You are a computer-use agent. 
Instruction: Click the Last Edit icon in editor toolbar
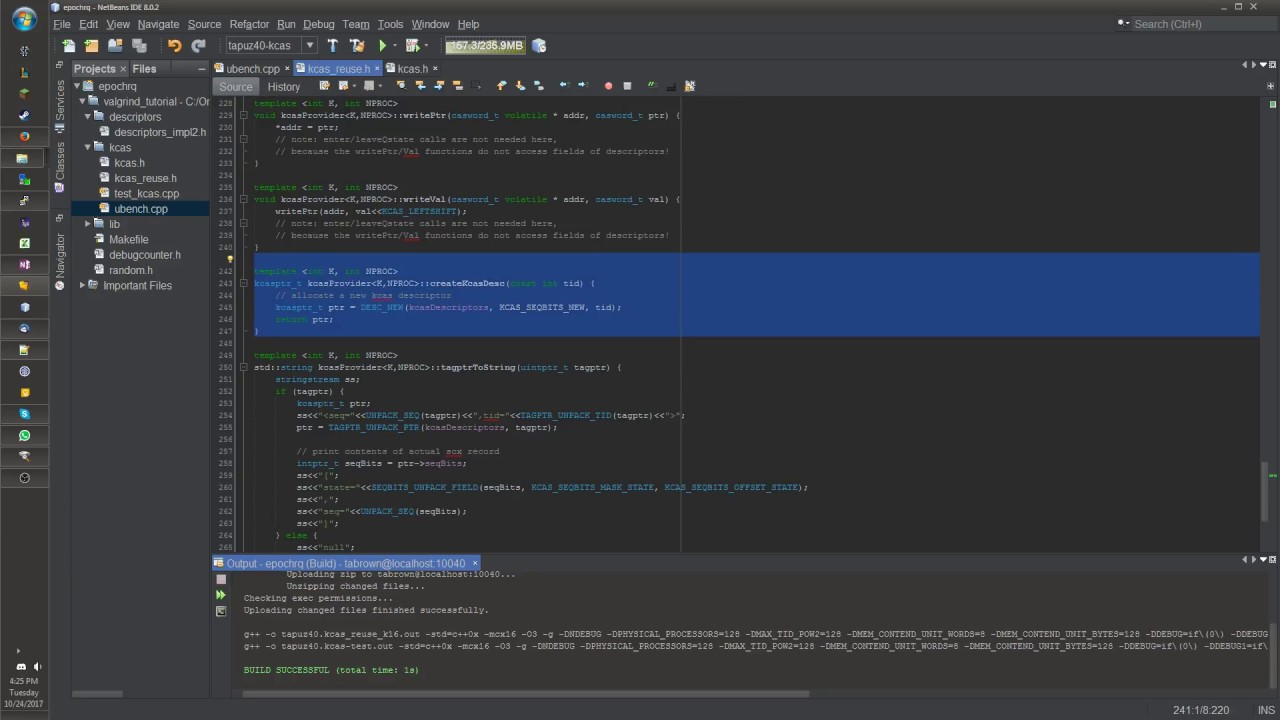pos(324,86)
